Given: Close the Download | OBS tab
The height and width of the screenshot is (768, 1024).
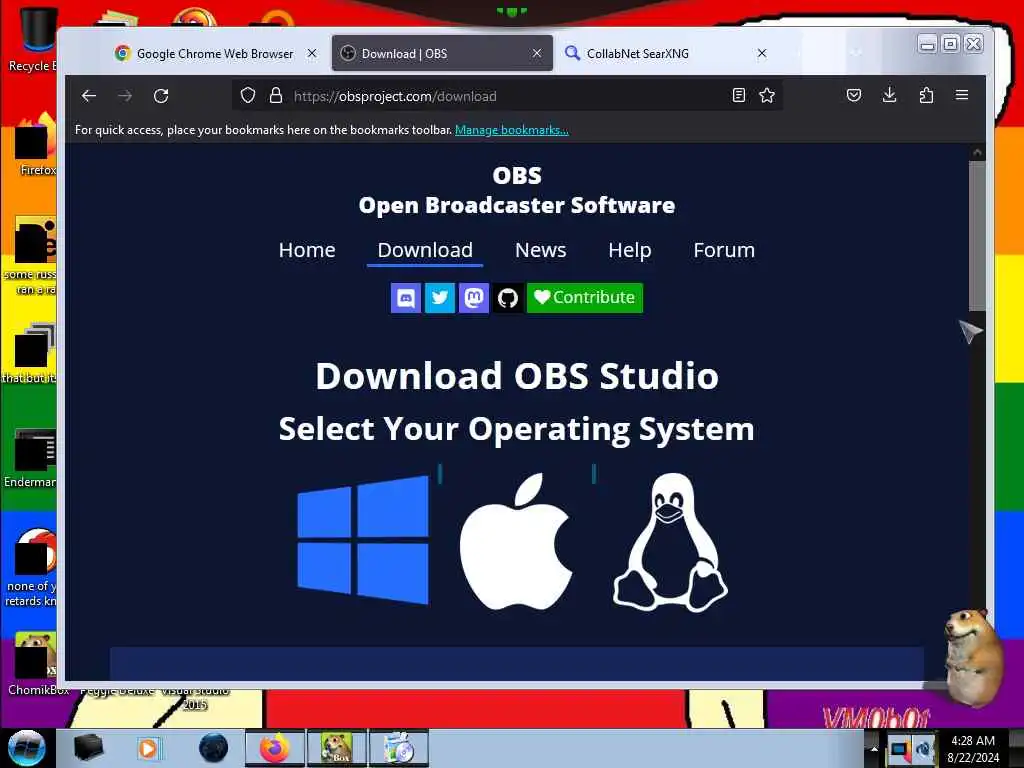Looking at the screenshot, I should 537,54.
